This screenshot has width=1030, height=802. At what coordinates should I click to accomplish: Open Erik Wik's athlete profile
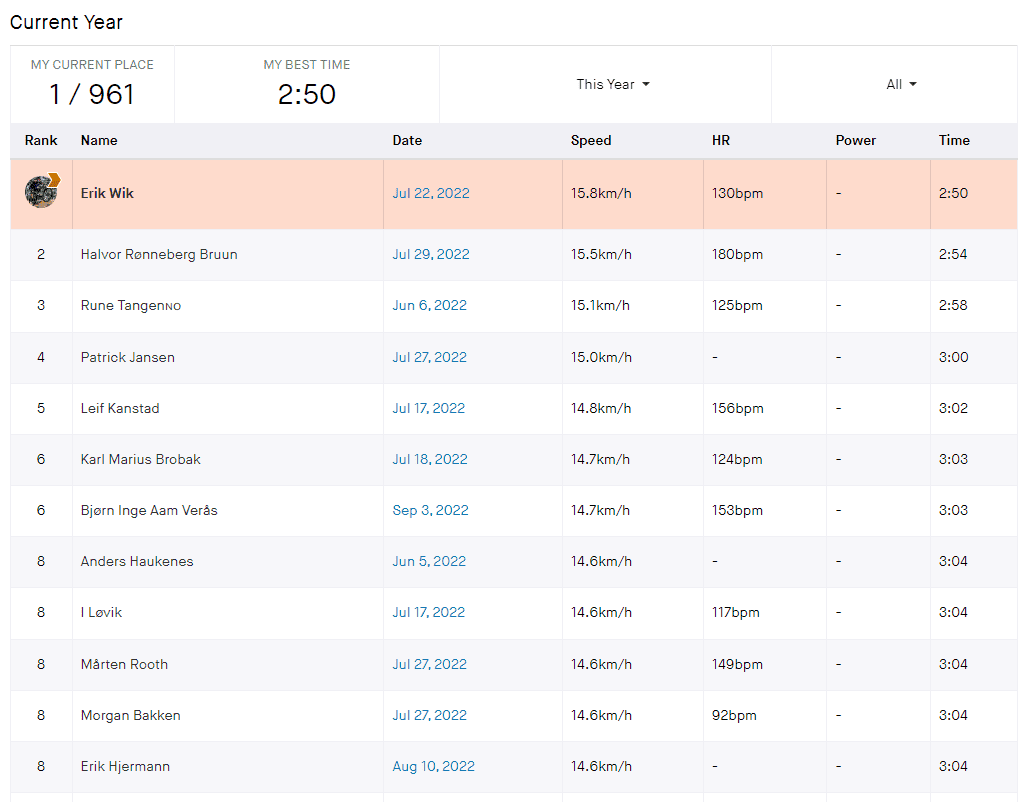(x=107, y=193)
